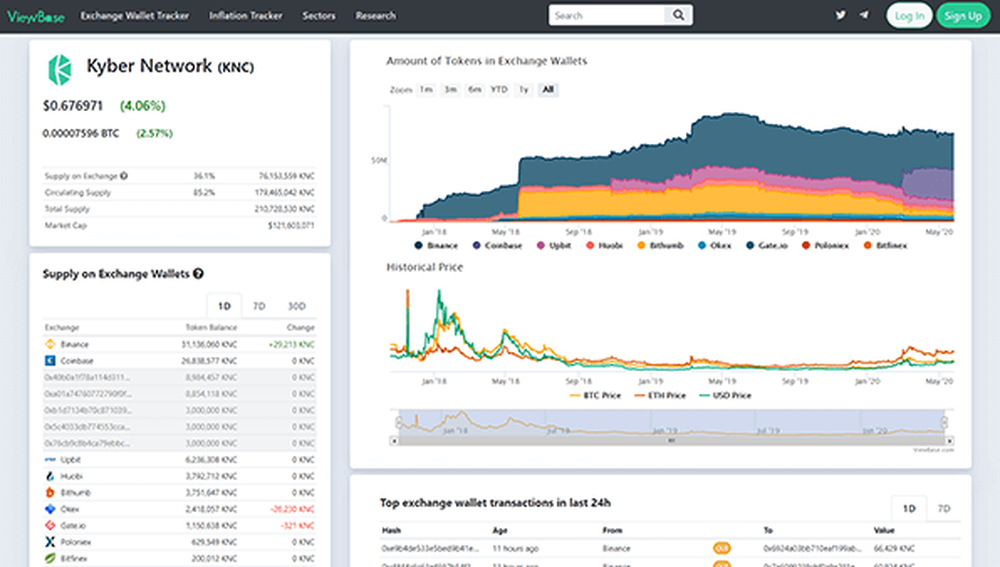
Task: Select 1D tab in top transactions panel
Action: 909,508
